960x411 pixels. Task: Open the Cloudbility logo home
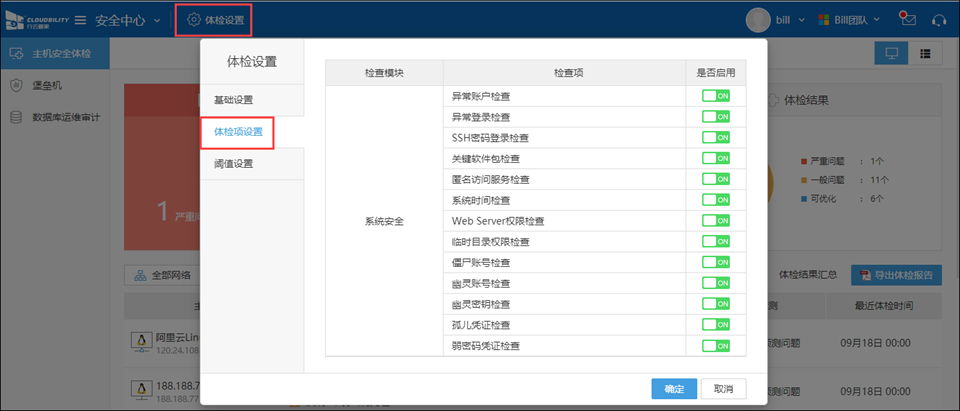click(37, 20)
